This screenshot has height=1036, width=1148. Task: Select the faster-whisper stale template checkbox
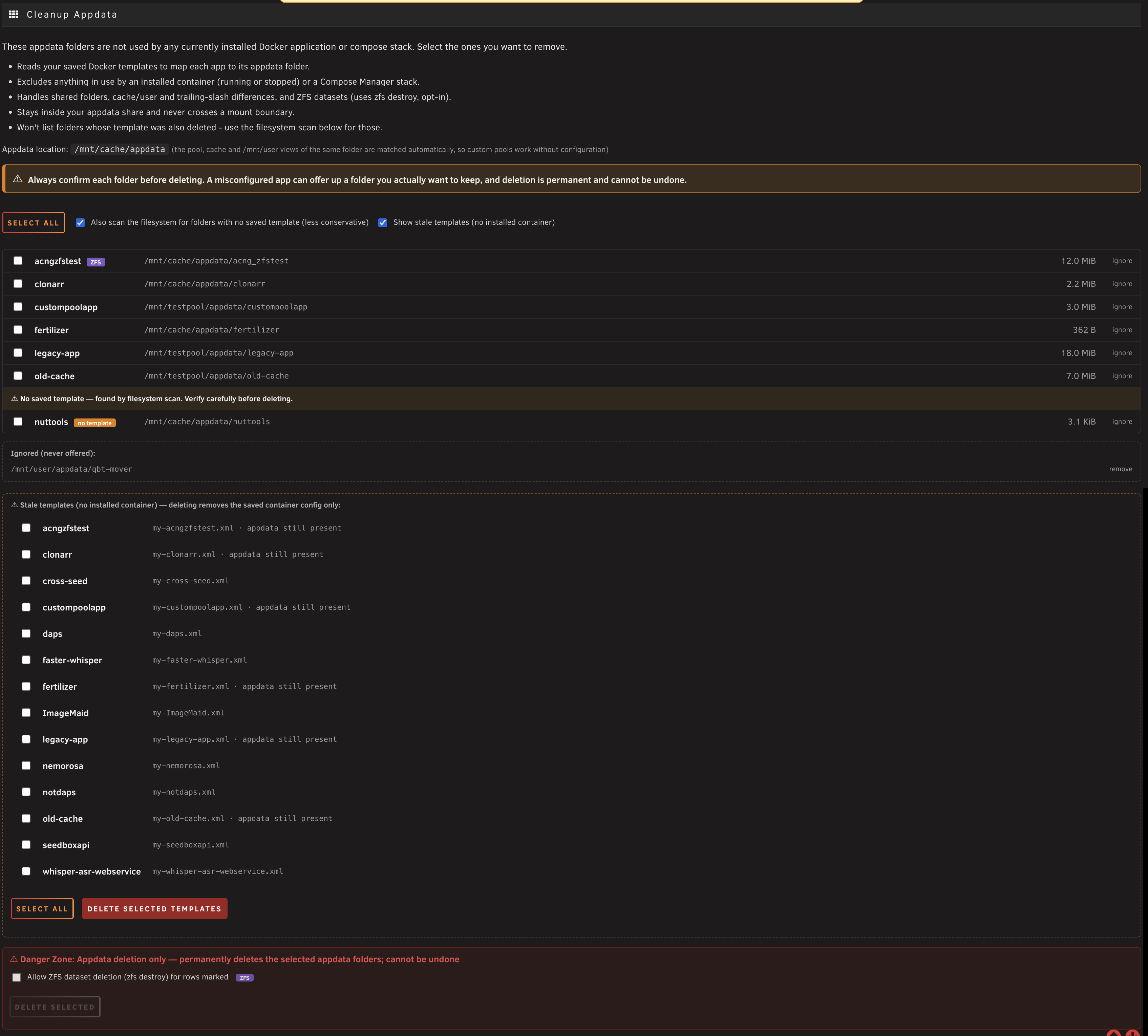point(26,660)
